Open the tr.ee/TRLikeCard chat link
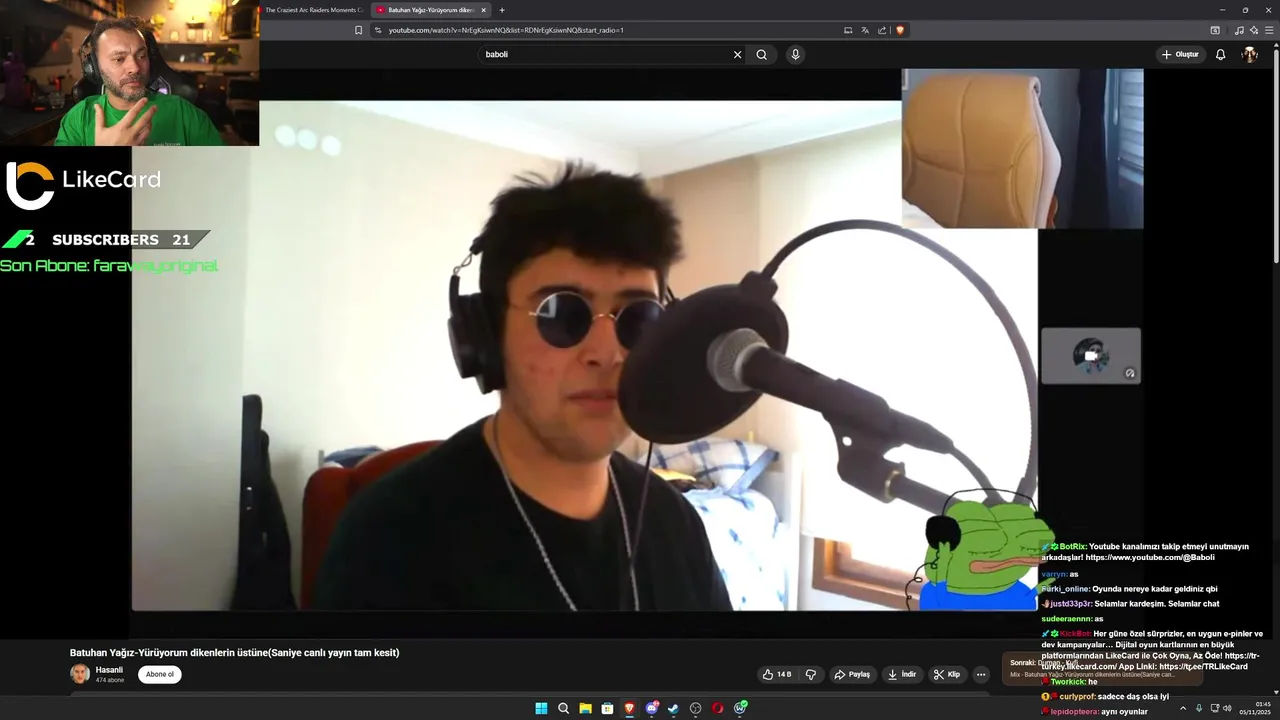1280x720 pixels. (x=1203, y=666)
